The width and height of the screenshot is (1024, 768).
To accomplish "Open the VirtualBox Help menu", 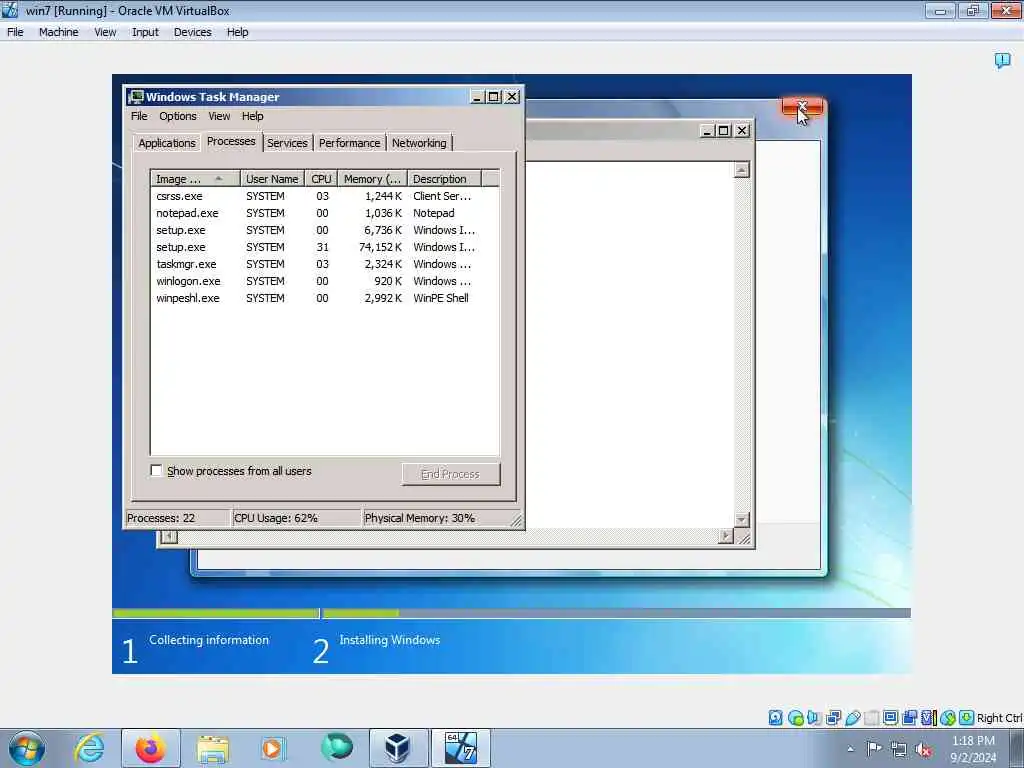I will click(238, 32).
